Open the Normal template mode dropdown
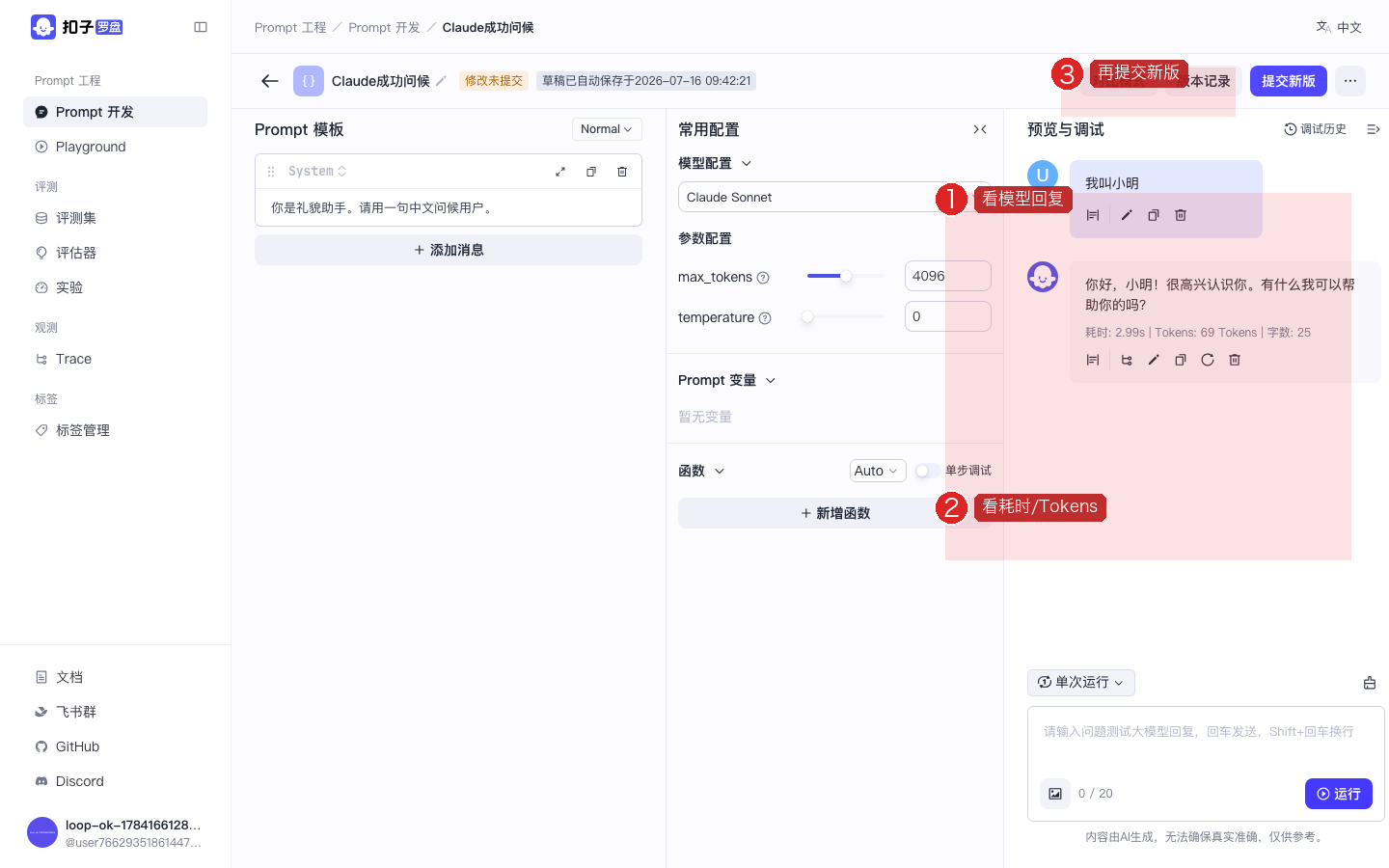The width and height of the screenshot is (1389, 868). pyautogui.click(x=607, y=129)
